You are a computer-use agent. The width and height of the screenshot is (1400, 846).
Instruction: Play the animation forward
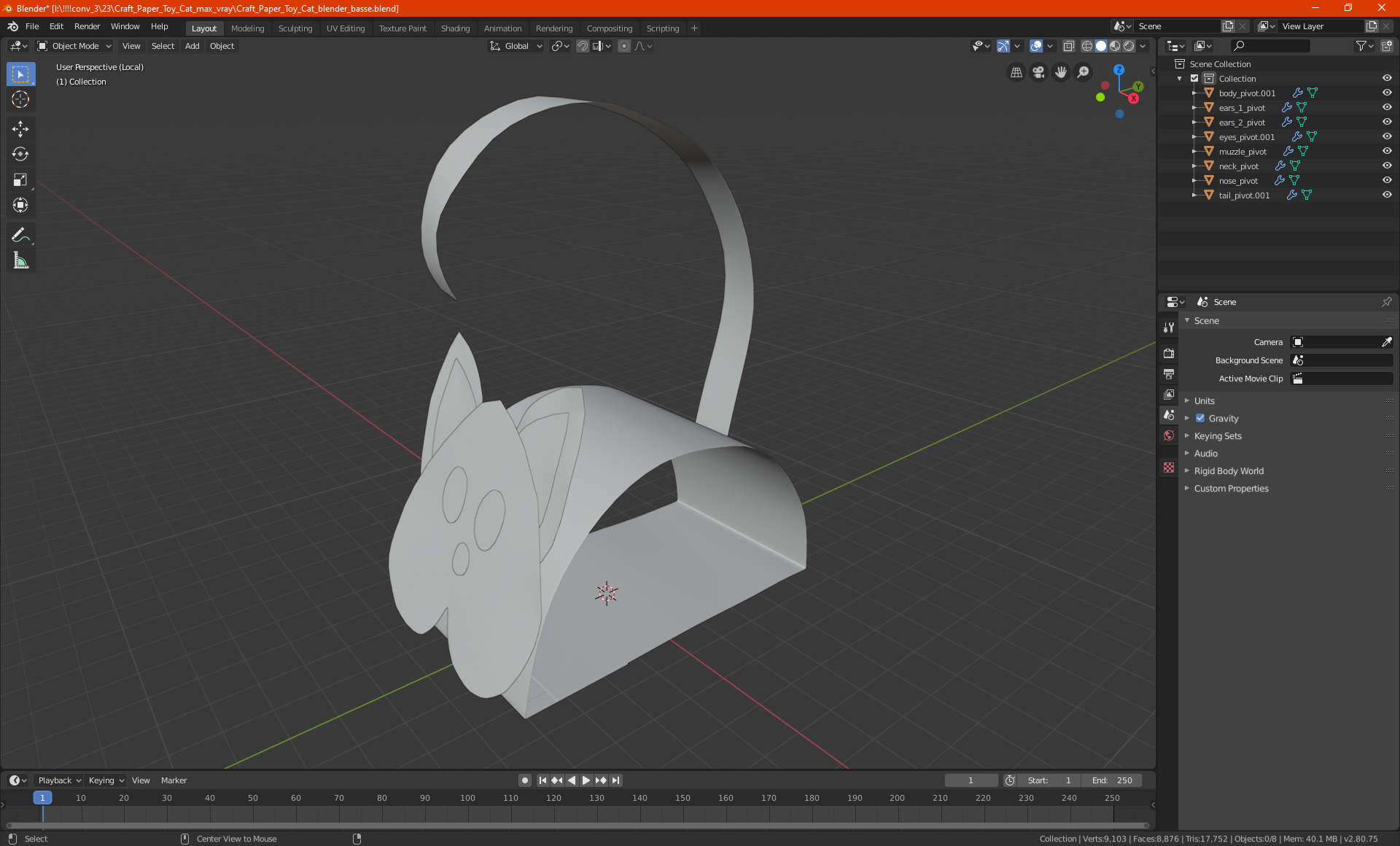point(586,780)
